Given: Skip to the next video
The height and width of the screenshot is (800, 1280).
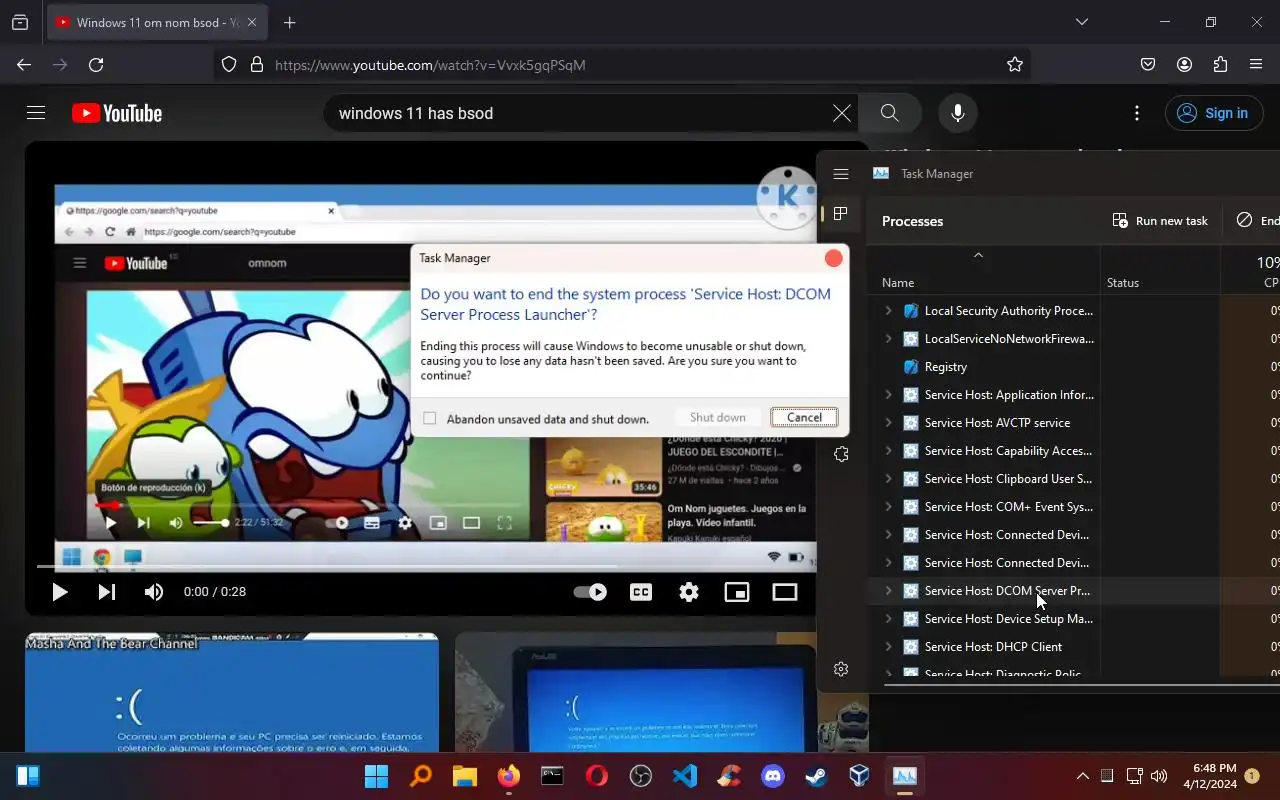Looking at the screenshot, I should pyautogui.click(x=106, y=592).
